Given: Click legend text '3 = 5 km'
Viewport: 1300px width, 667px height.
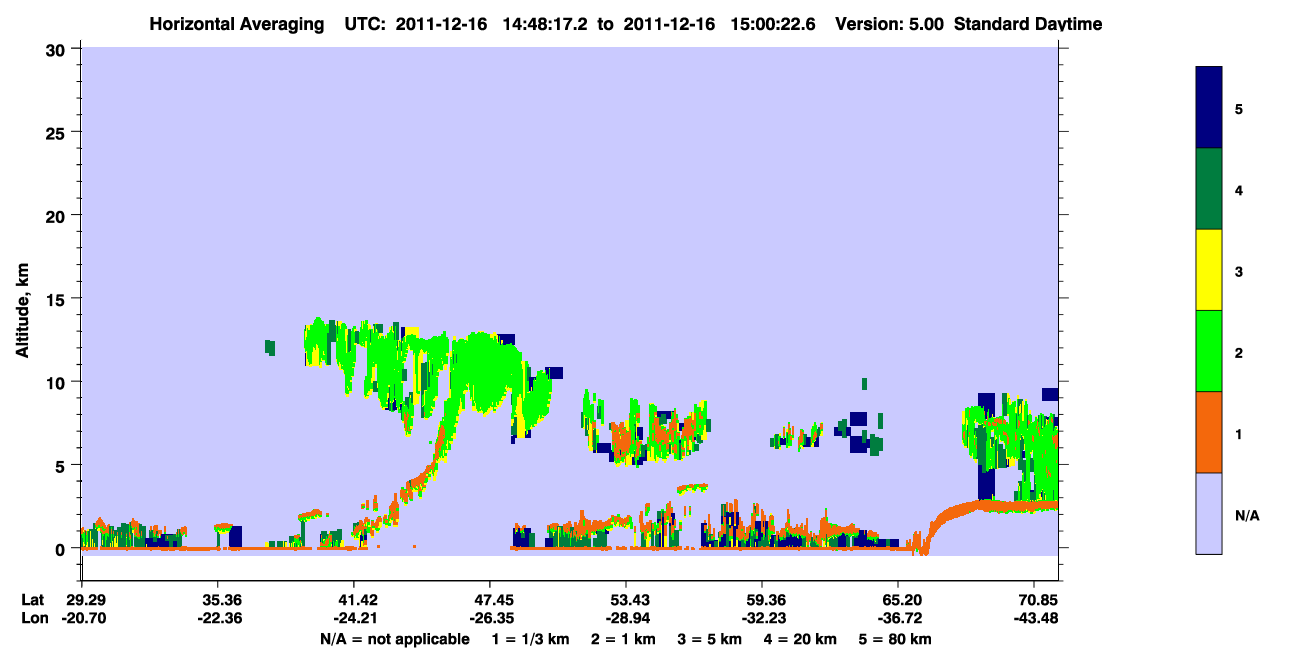Looking at the screenshot, I should click(711, 639).
